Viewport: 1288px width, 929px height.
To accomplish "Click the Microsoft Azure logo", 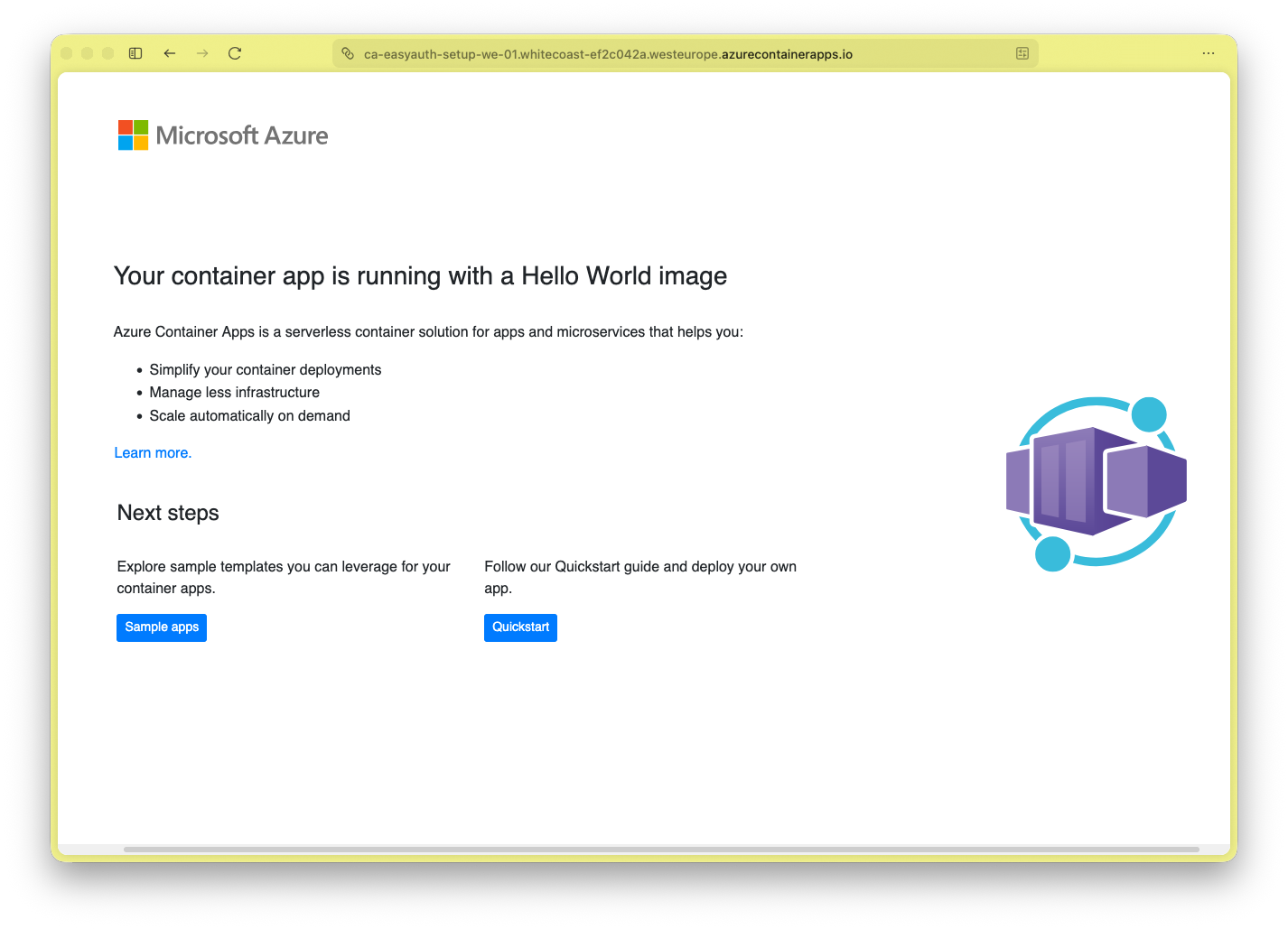I will point(223,135).
